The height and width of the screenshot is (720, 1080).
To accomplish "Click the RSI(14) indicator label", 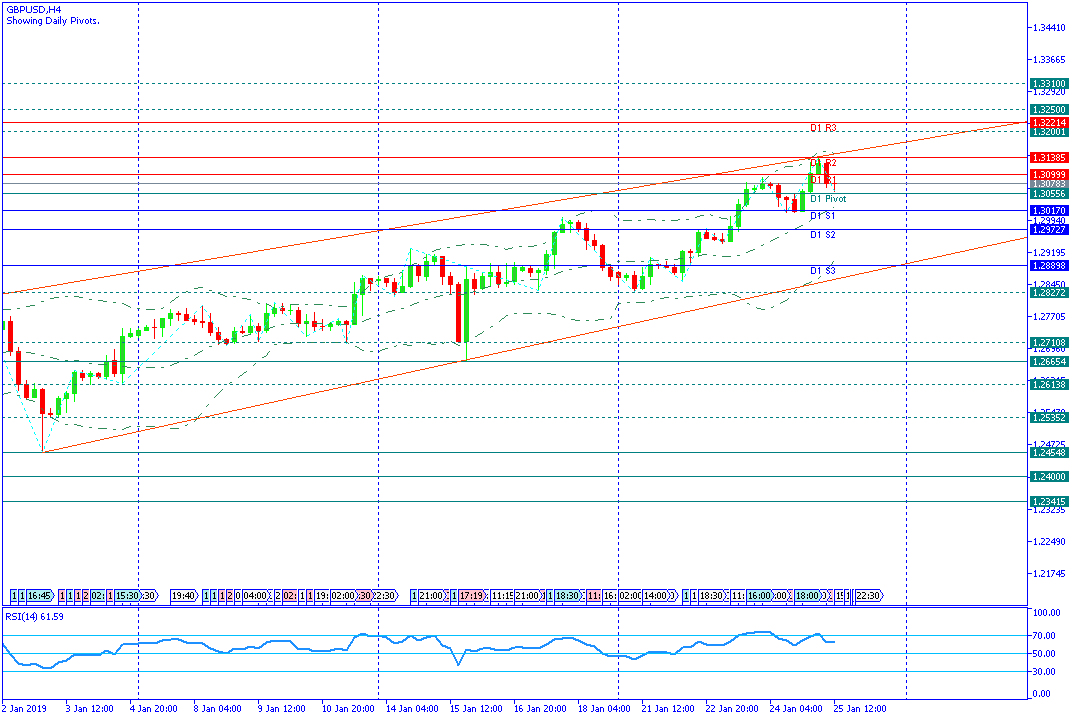I will coord(34,615).
